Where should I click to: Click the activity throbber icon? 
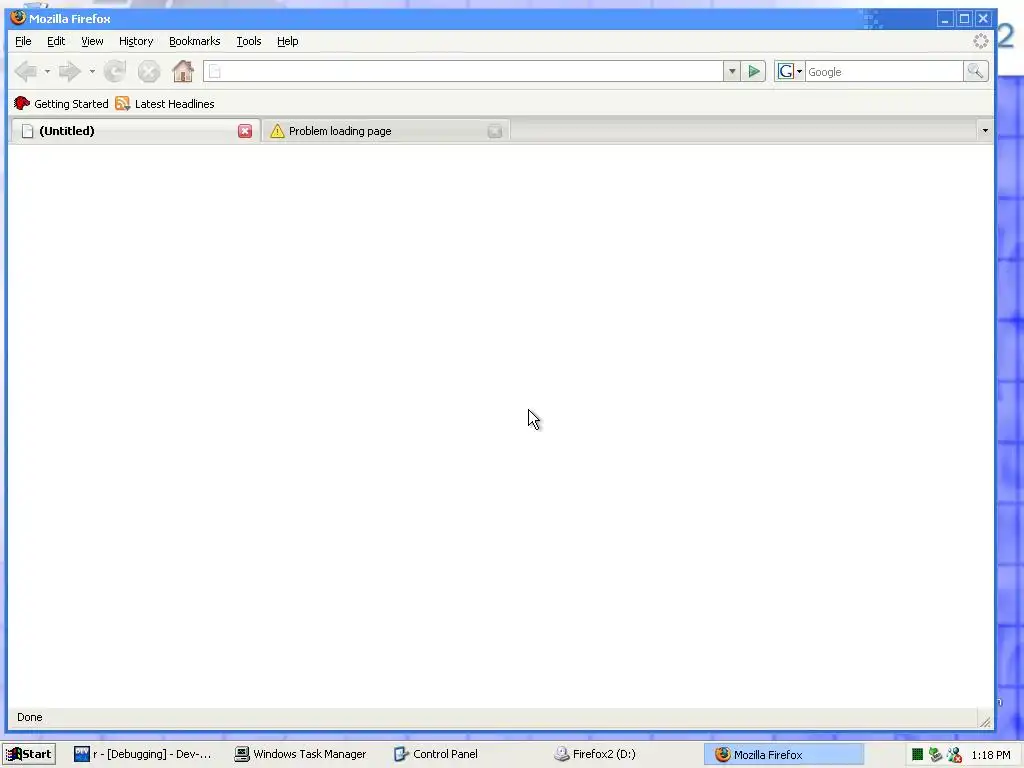pos(980,41)
